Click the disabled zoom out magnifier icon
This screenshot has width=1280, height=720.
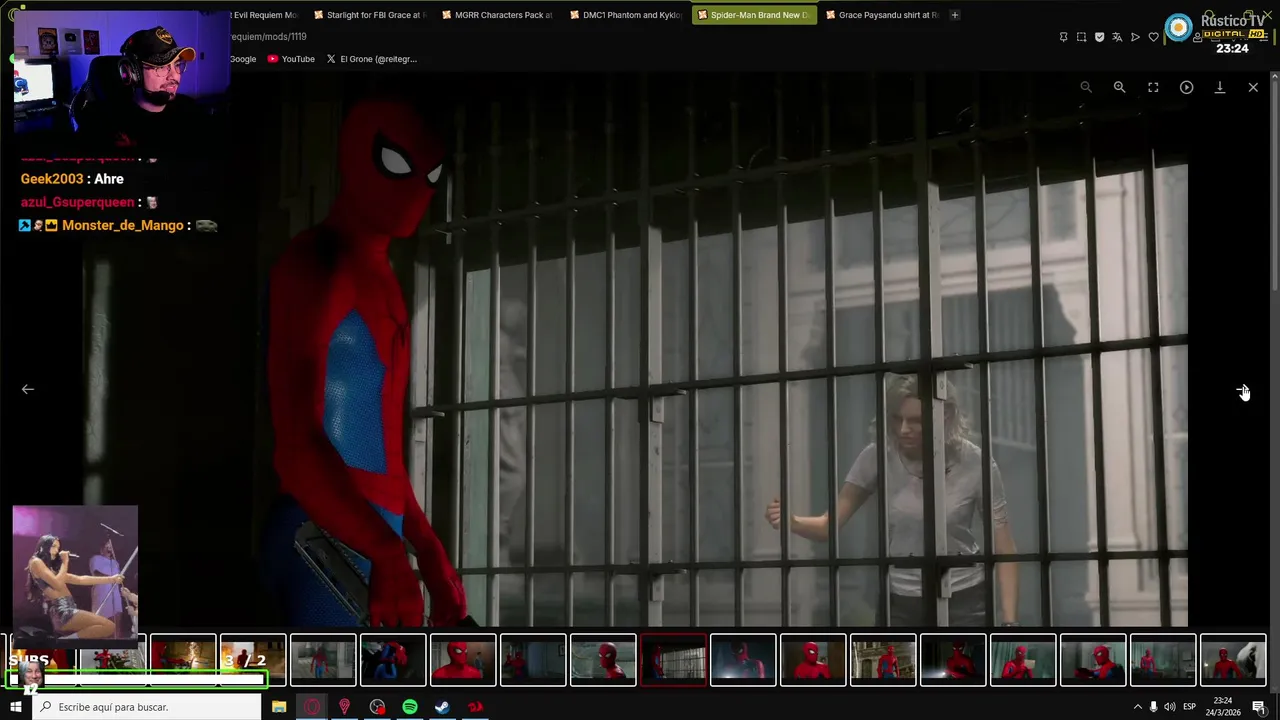tap(1086, 87)
